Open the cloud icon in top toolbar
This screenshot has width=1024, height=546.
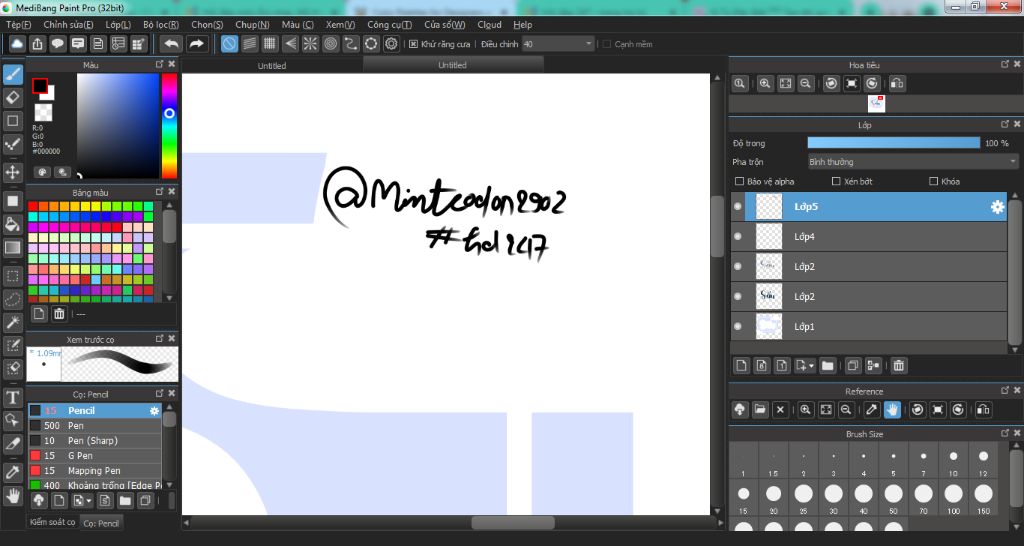pyautogui.click(x=17, y=44)
